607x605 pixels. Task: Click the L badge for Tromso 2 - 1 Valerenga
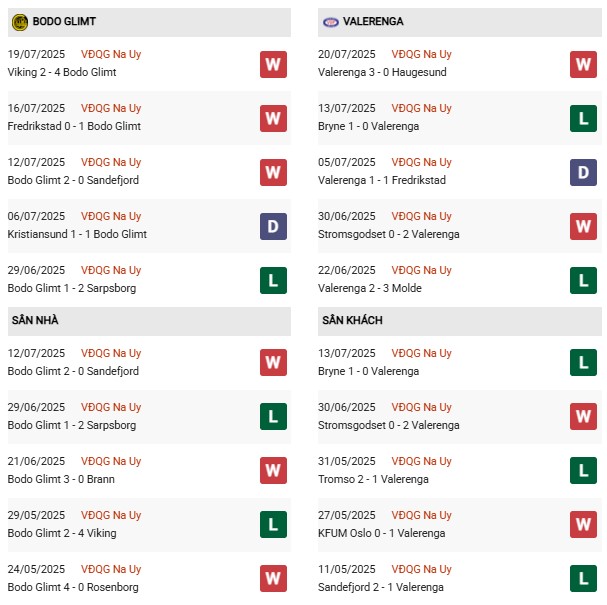pos(583,470)
